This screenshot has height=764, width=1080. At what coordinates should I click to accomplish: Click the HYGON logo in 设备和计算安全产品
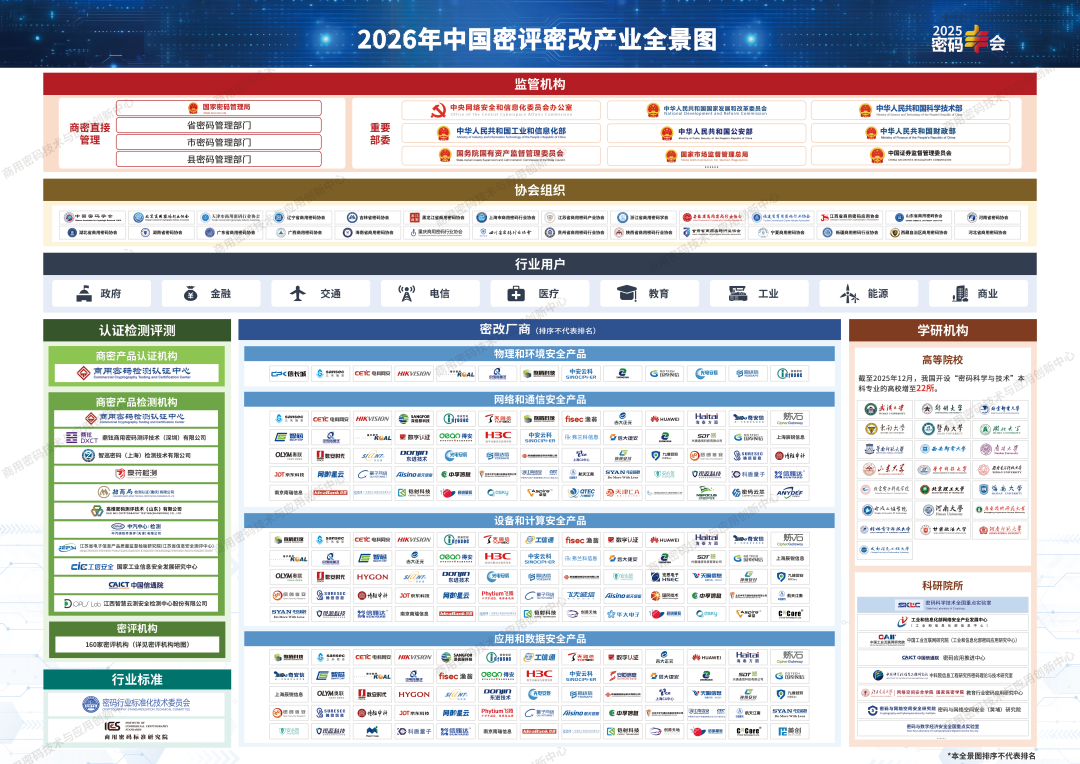point(372,577)
